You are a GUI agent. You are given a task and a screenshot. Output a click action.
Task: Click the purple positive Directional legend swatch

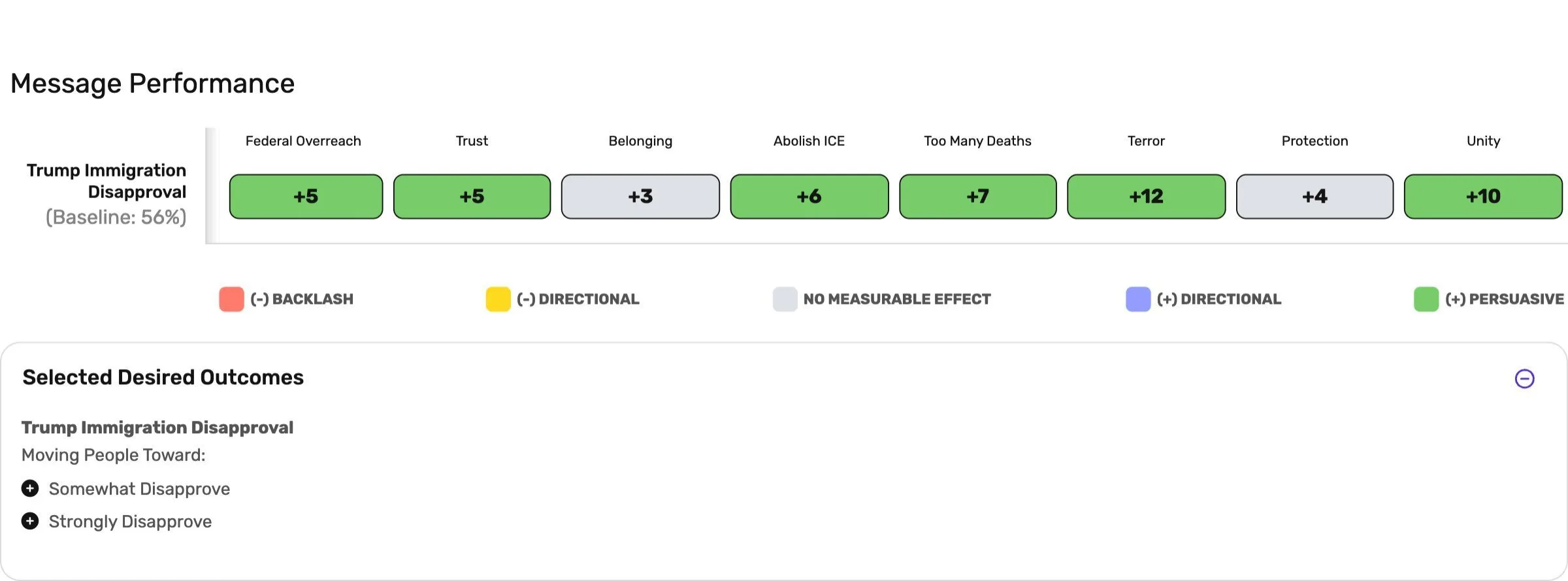pos(1138,299)
